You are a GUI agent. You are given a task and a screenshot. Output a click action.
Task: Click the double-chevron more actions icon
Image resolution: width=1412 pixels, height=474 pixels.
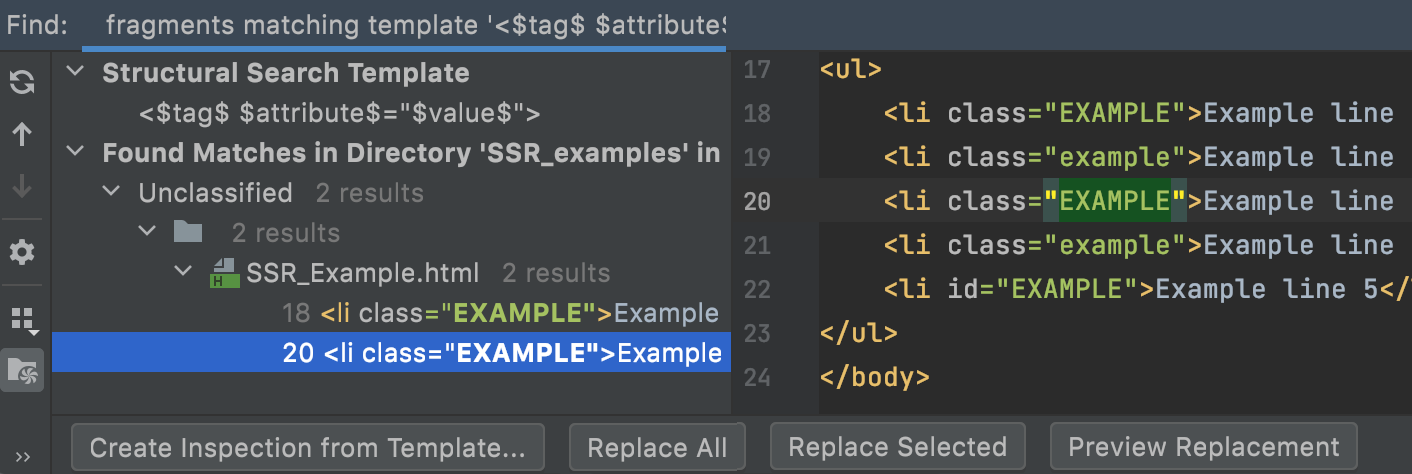pyautogui.click(x=21, y=456)
